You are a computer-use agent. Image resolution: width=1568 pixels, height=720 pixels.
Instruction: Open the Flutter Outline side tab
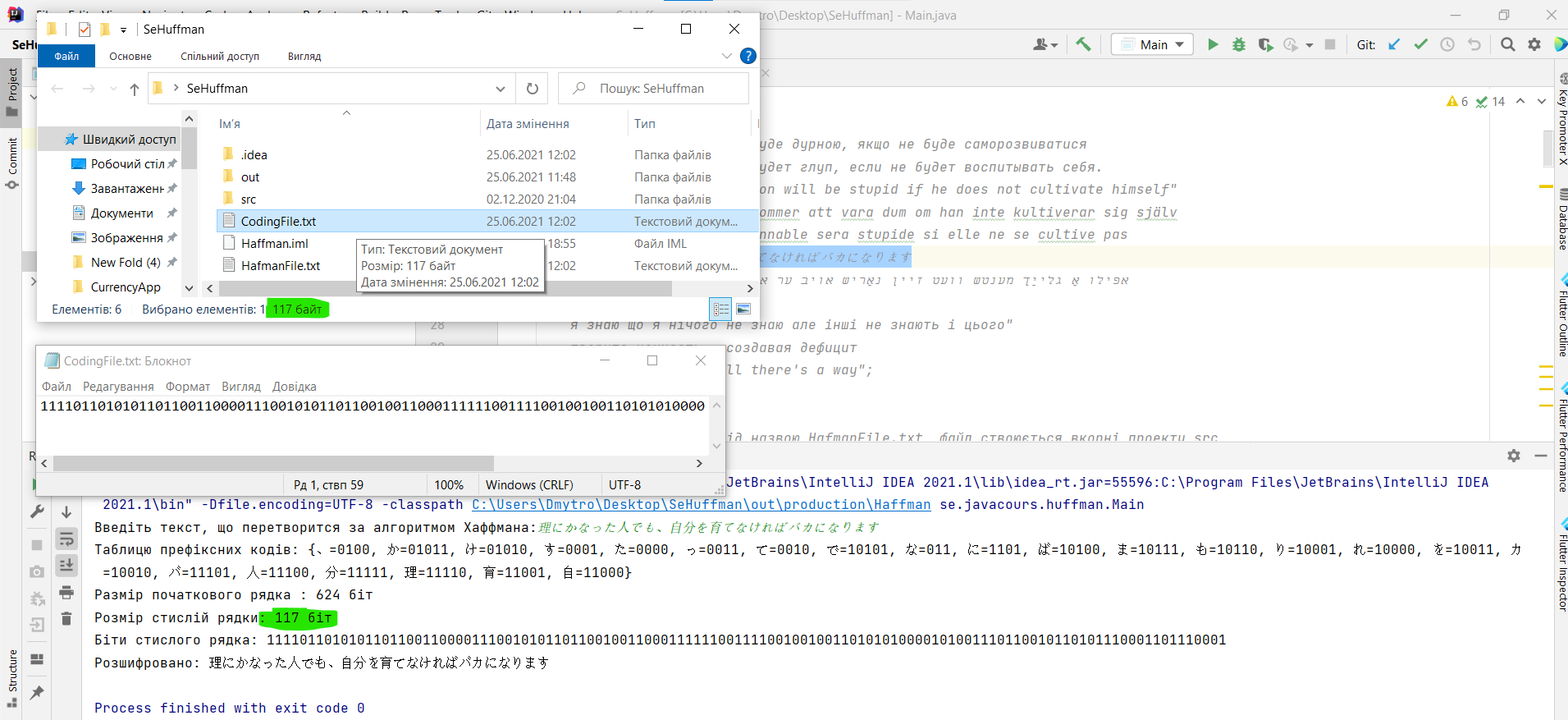tap(1562, 317)
